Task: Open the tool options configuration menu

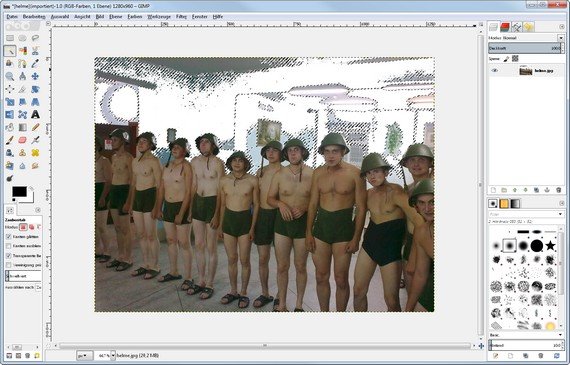Action: [x=38, y=210]
